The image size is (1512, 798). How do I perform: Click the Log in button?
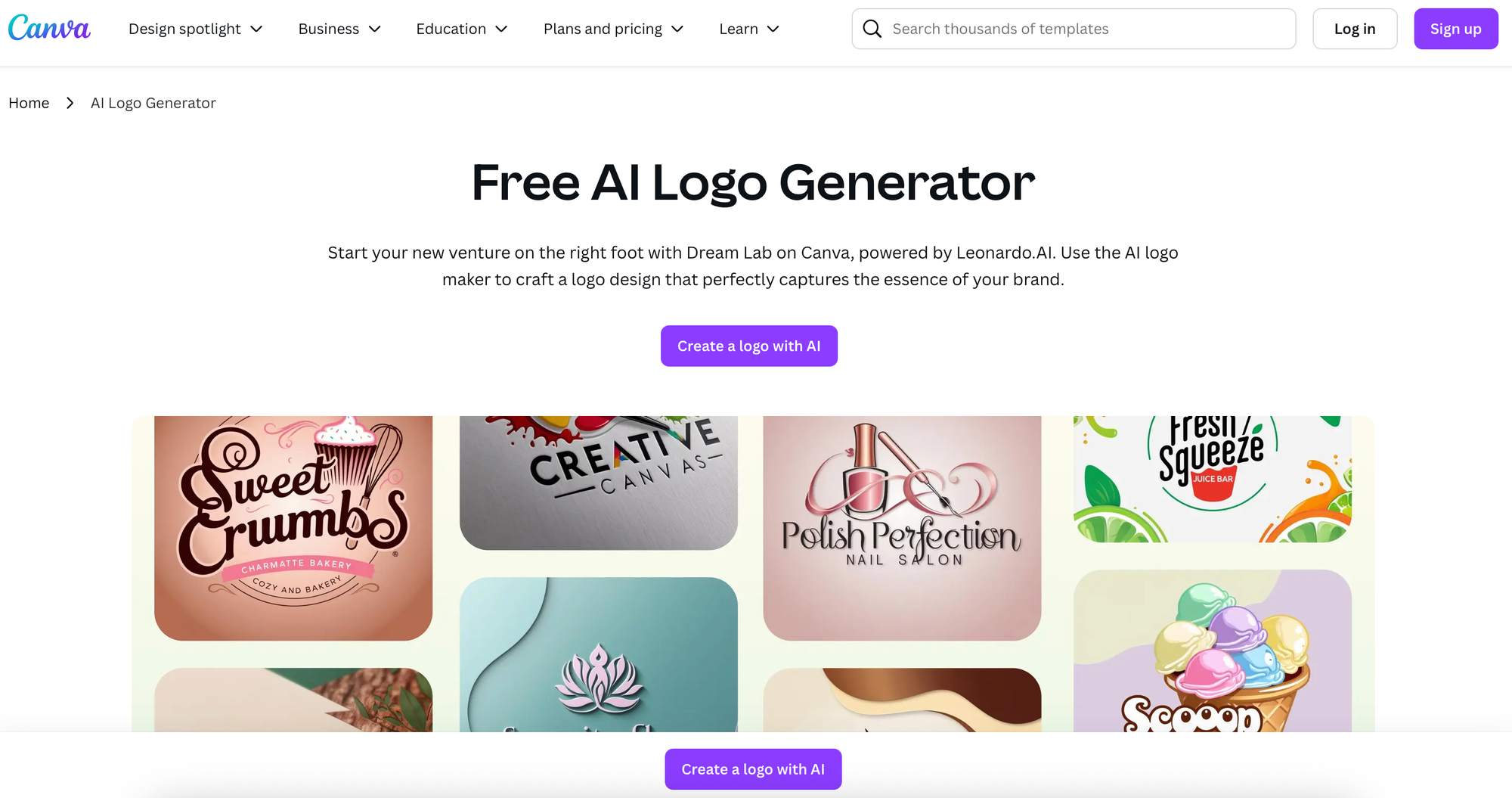point(1355,29)
